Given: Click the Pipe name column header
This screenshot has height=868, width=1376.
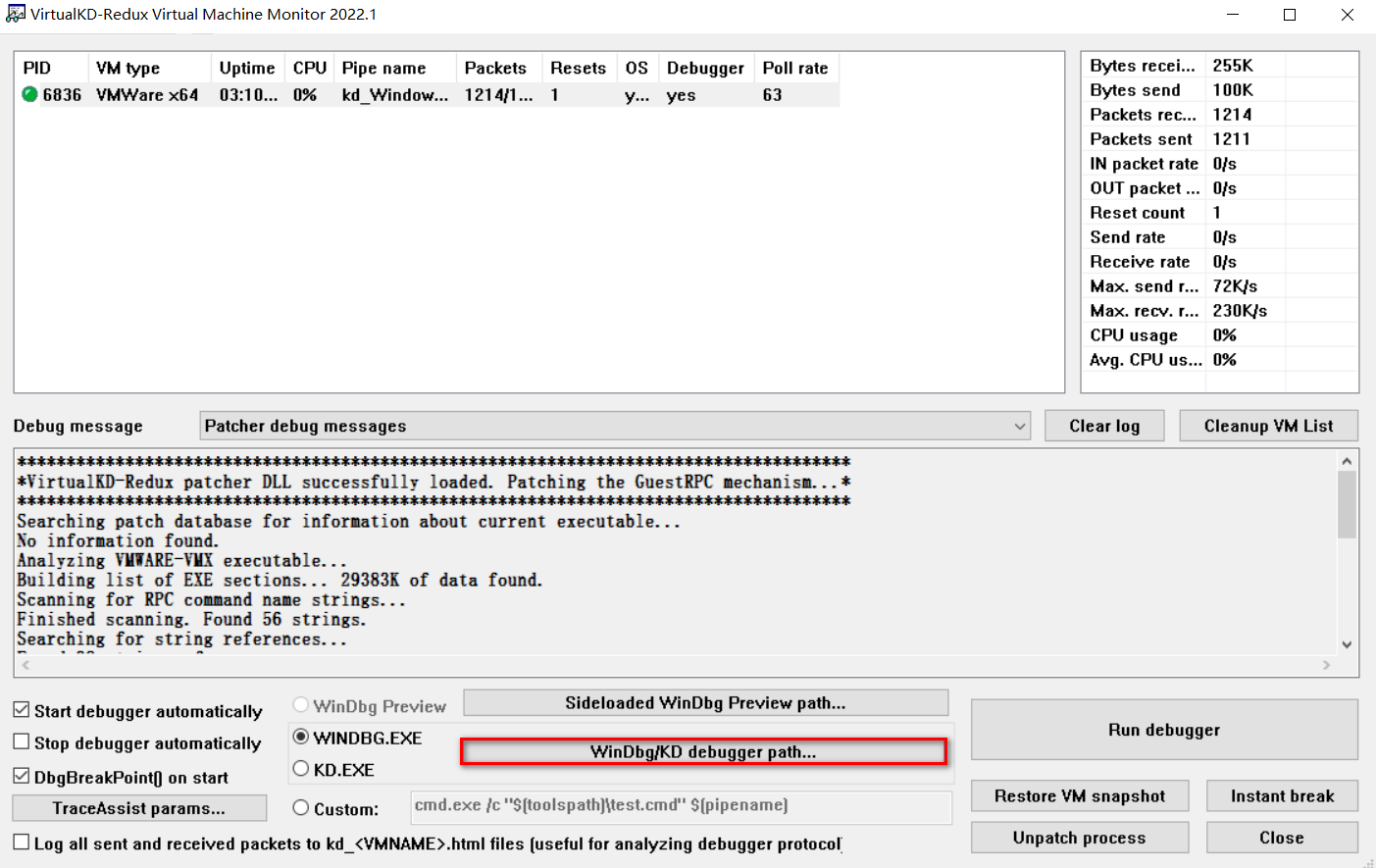Looking at the screenshot, I should pos(394,68).
